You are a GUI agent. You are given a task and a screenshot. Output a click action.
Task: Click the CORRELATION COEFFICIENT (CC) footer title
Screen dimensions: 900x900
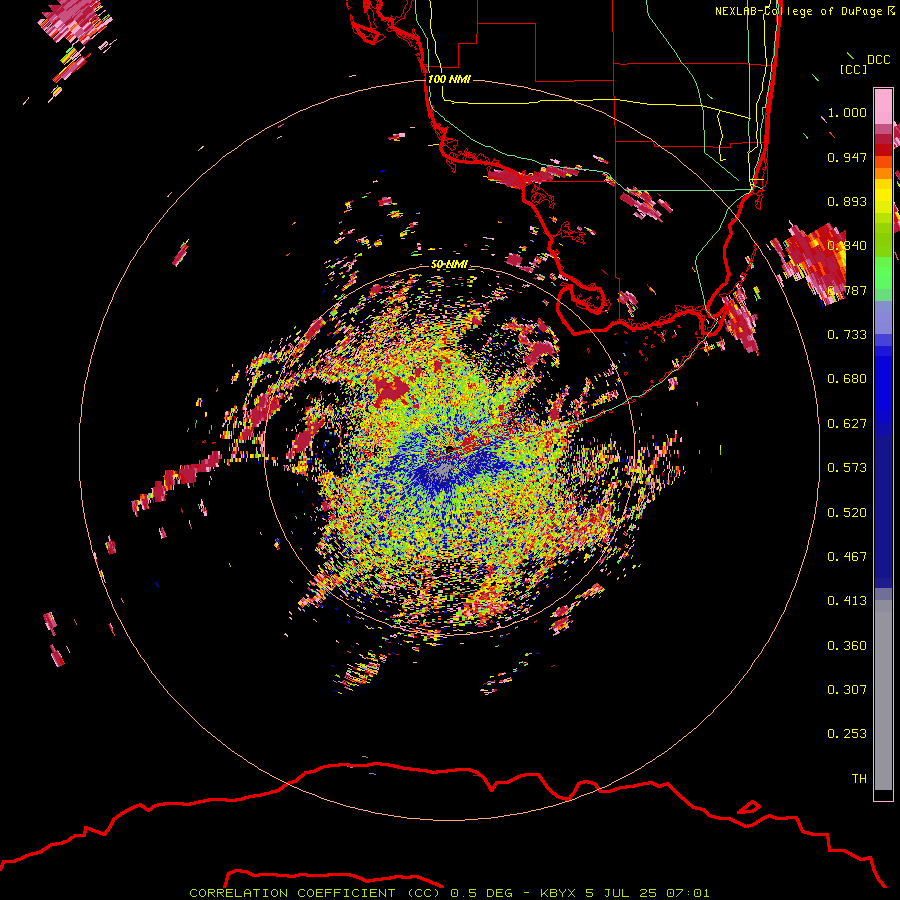pyautogui.click(x=315, y=893)
